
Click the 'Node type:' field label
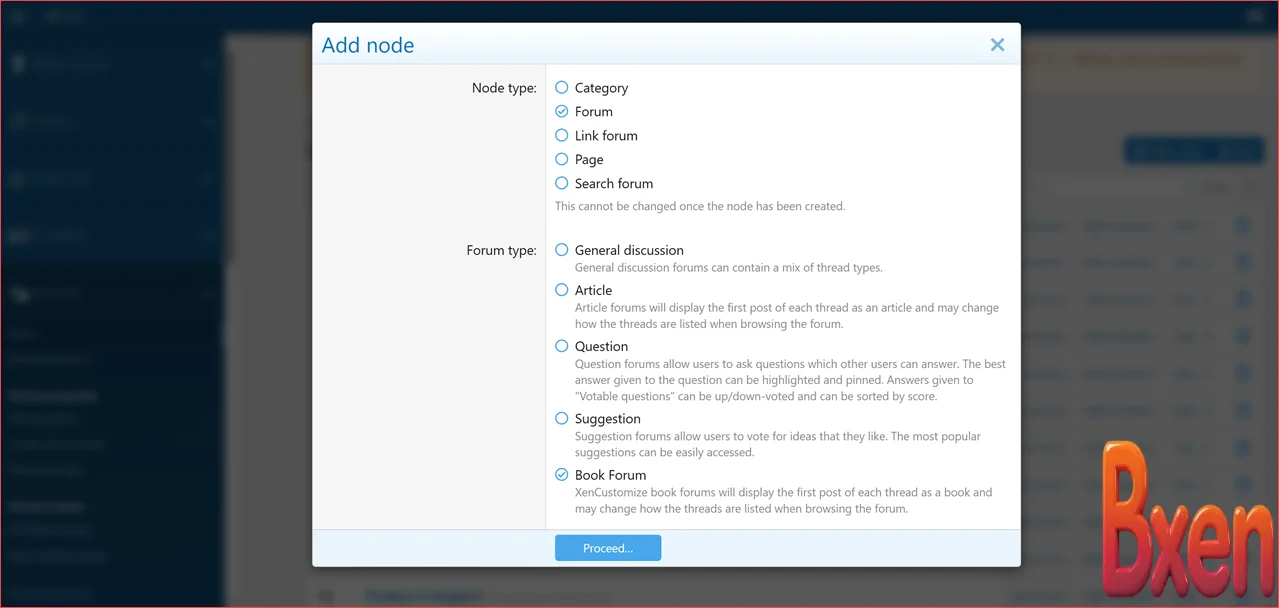coord(504,88)
